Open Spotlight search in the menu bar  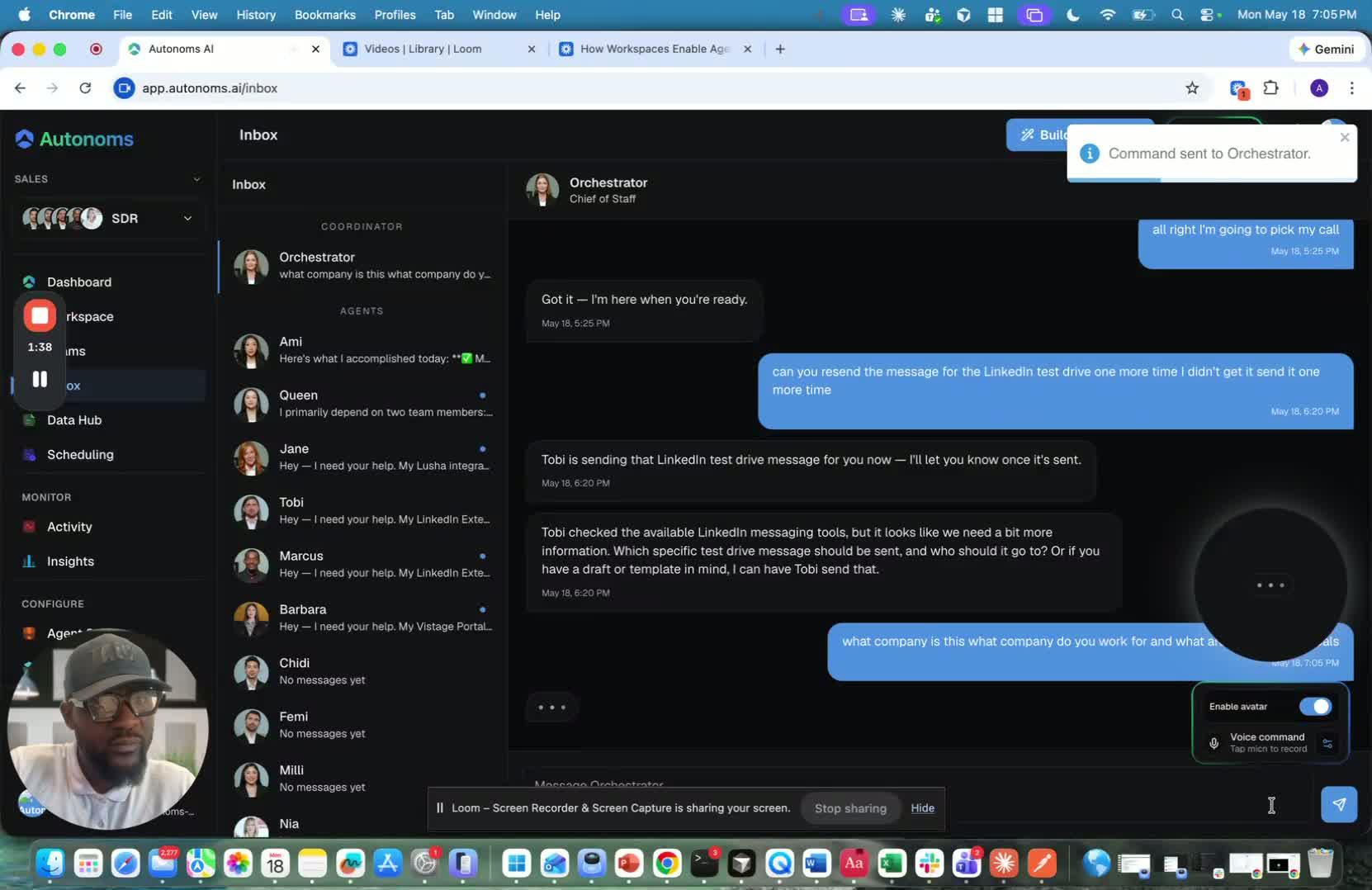coord(1177,15)
